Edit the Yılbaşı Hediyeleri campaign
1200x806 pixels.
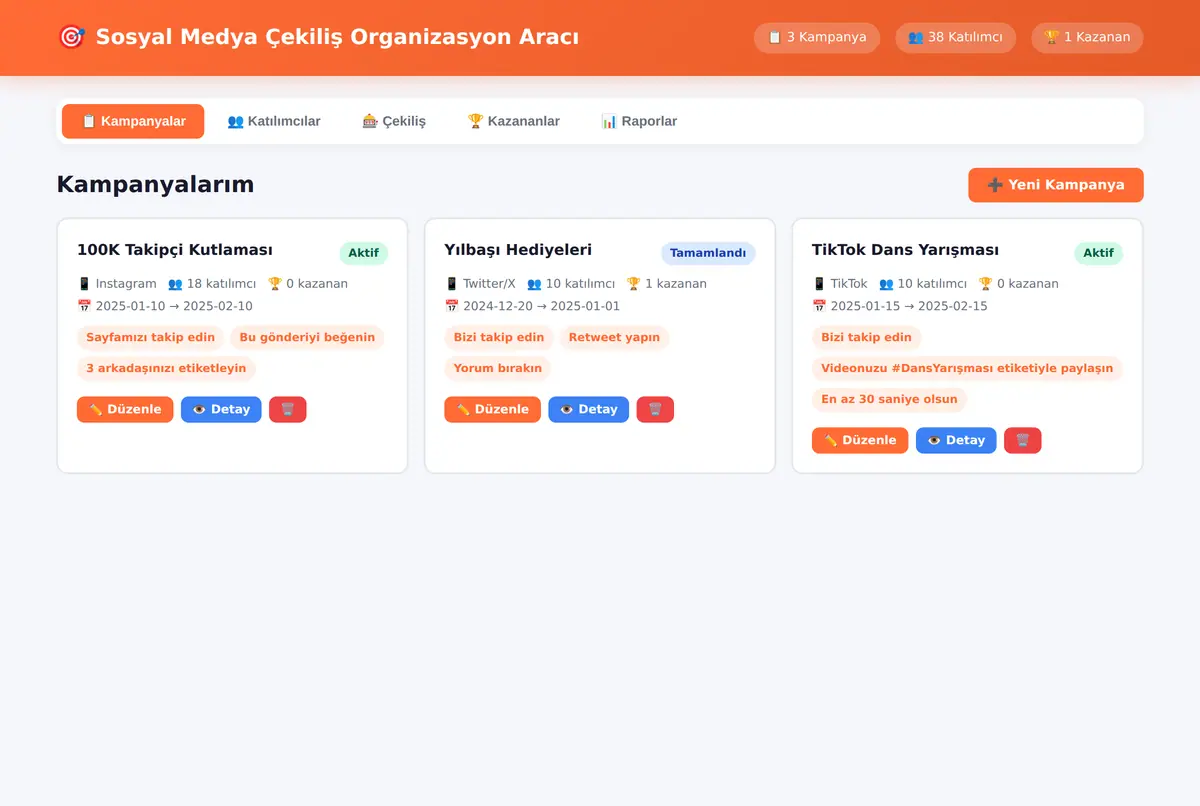[x=492, y=409]
